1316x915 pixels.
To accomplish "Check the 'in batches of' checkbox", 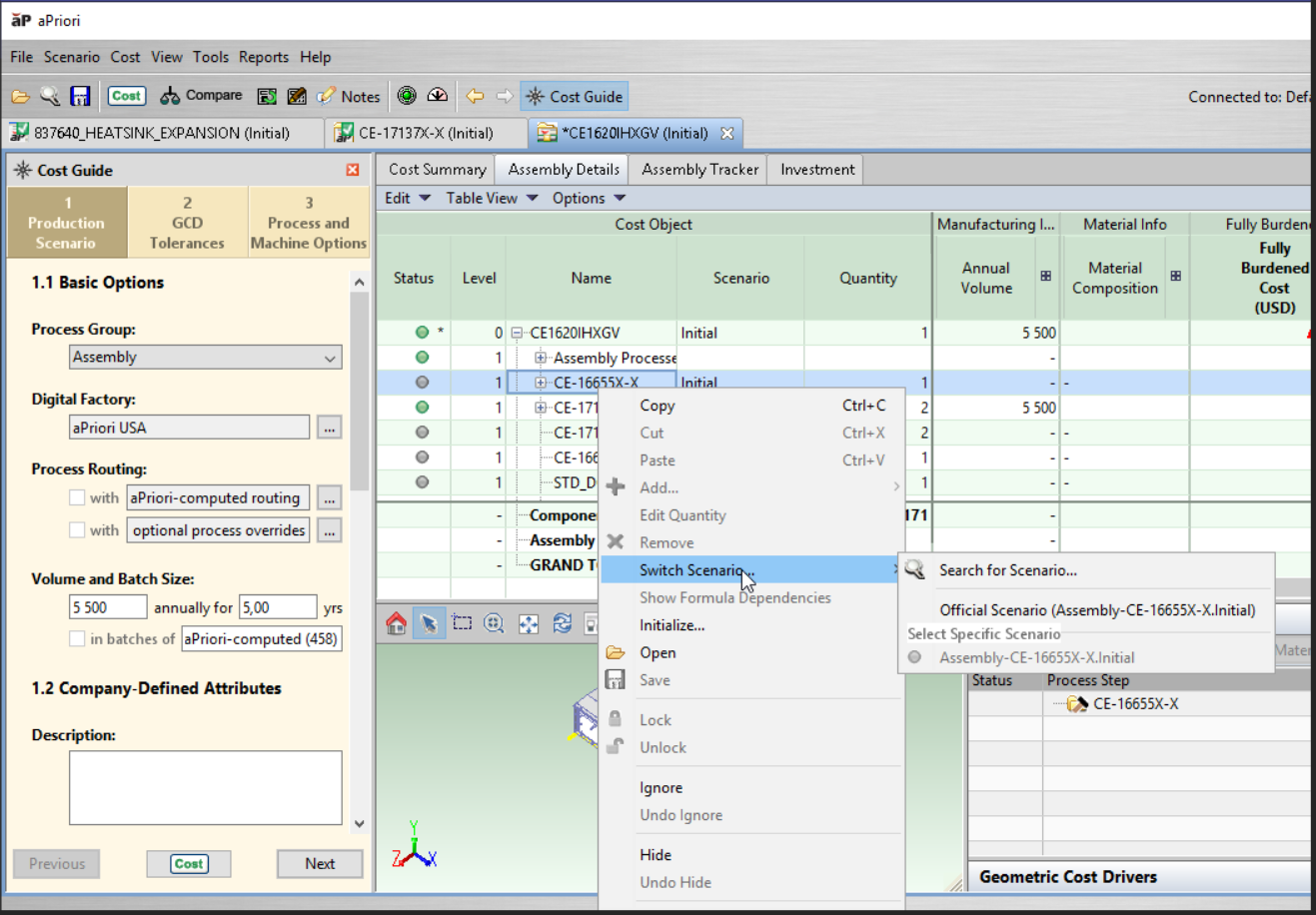I will tap(77, 638).
